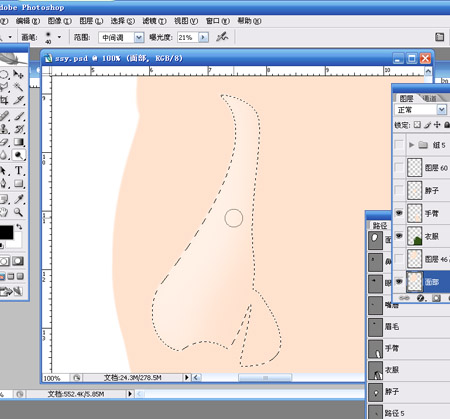Hide the 手臂 layer eye icon
Image resolution: width=450 pixels, height=419 pixels.
[399, 213]
